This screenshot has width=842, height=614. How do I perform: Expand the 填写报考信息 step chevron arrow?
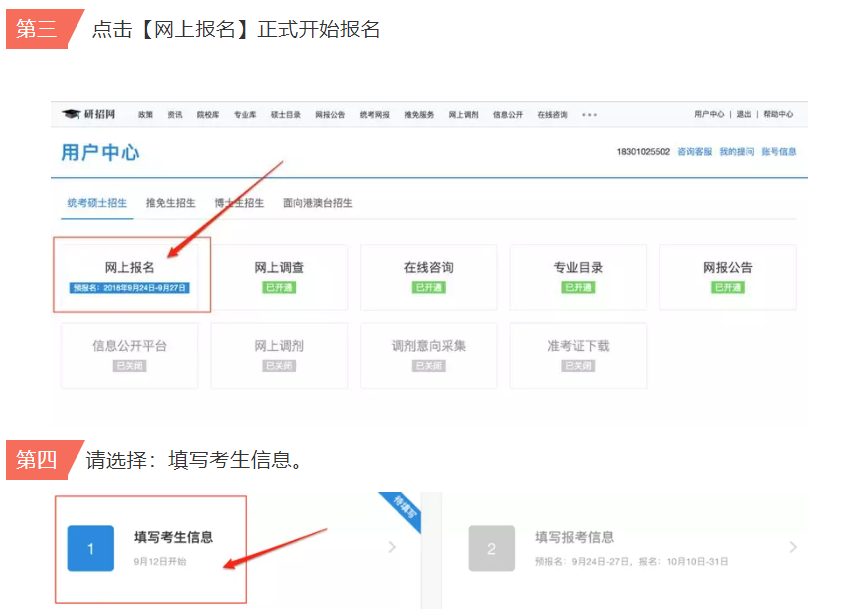793,547
